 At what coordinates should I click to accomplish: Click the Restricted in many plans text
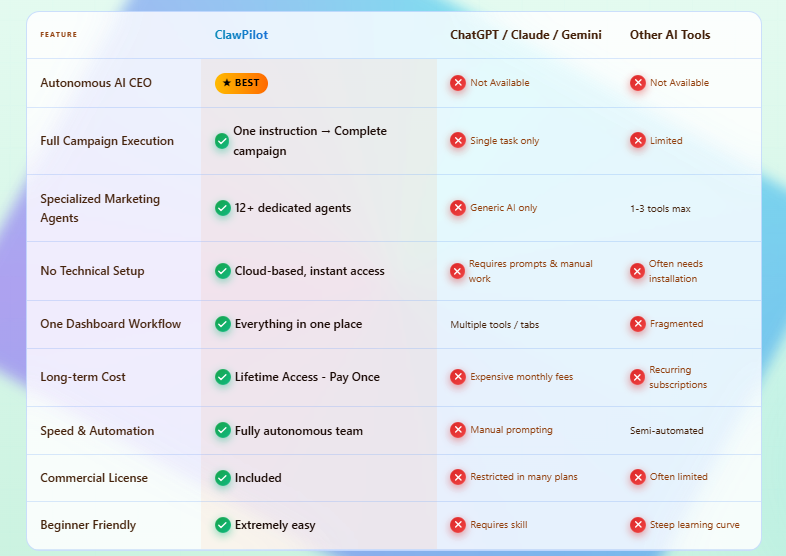click(x=524, y=477)
